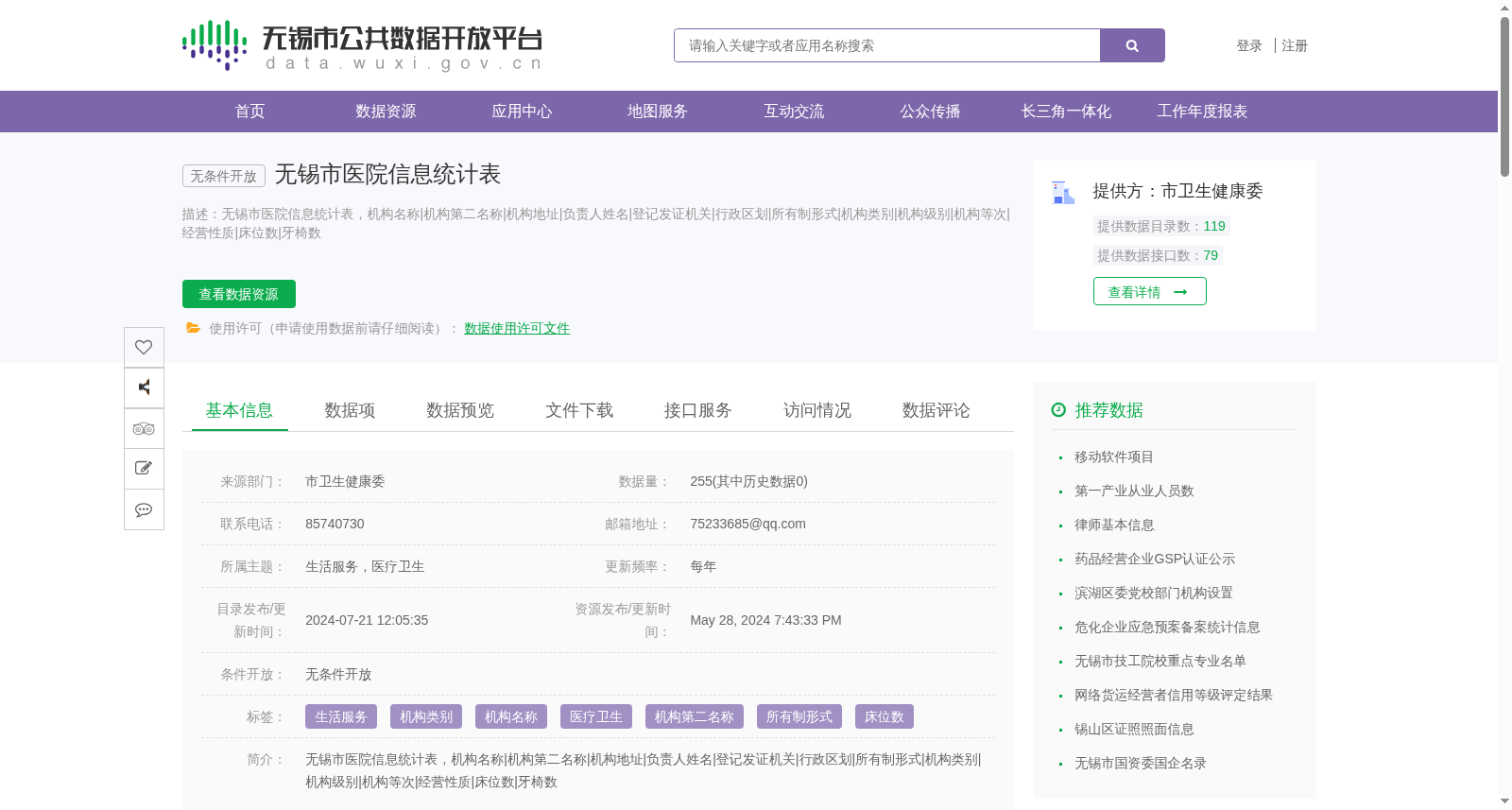Image resolution: width=1512 pixels, height=810 pixels.
Task: Open recommended data 锡山区证照照面信息
Action: (x=1134, y=729)
